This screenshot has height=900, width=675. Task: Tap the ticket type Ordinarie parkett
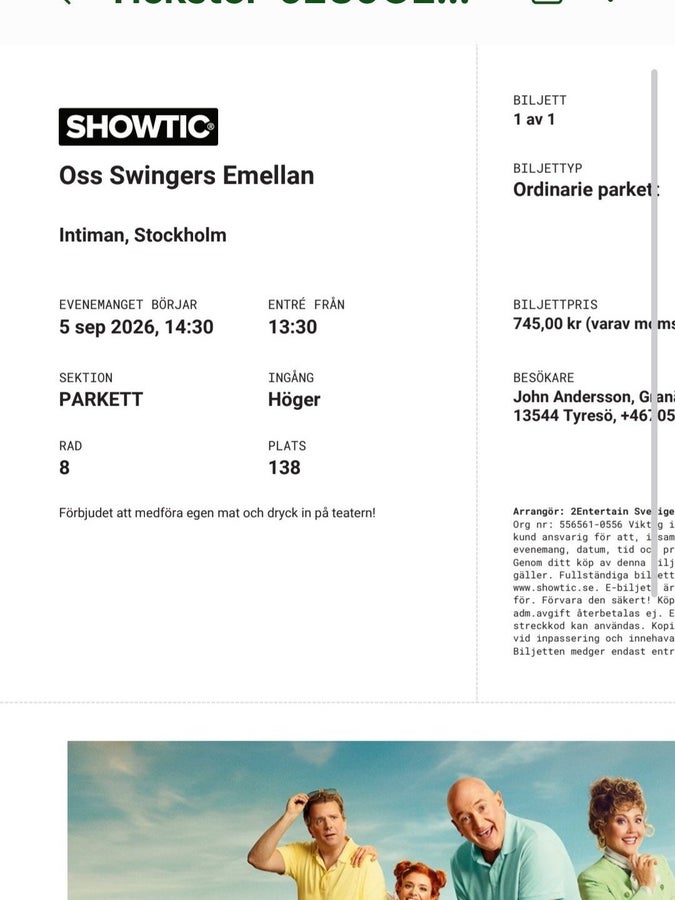click(585, 189)
